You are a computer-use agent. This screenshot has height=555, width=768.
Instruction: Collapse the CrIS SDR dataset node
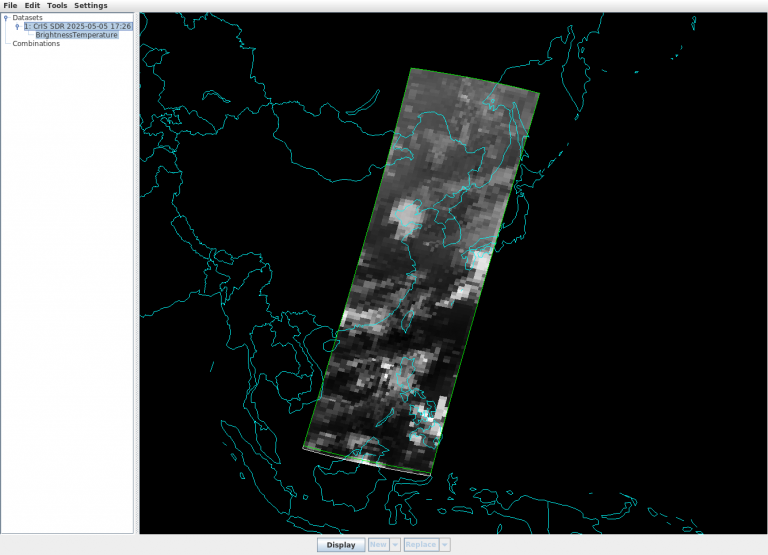[x=18, y=26]
